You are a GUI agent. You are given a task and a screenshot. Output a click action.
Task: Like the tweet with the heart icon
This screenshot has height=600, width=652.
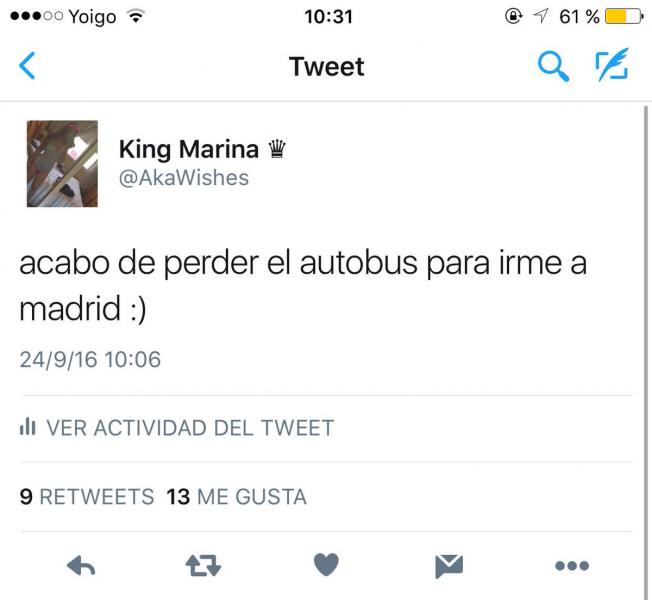[326, 565]
